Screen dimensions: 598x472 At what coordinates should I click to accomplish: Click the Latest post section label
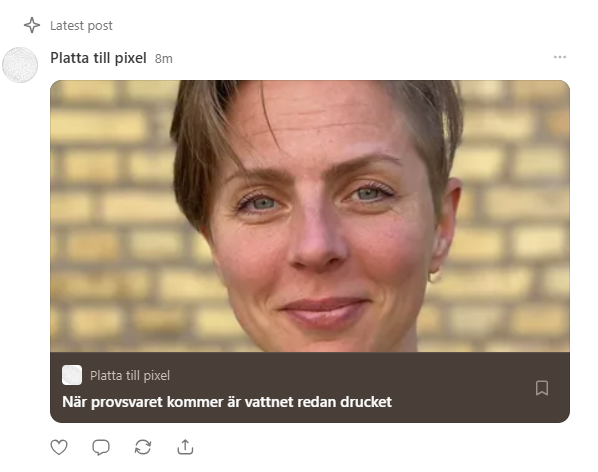pyautogui.click(x=81, y=26)
